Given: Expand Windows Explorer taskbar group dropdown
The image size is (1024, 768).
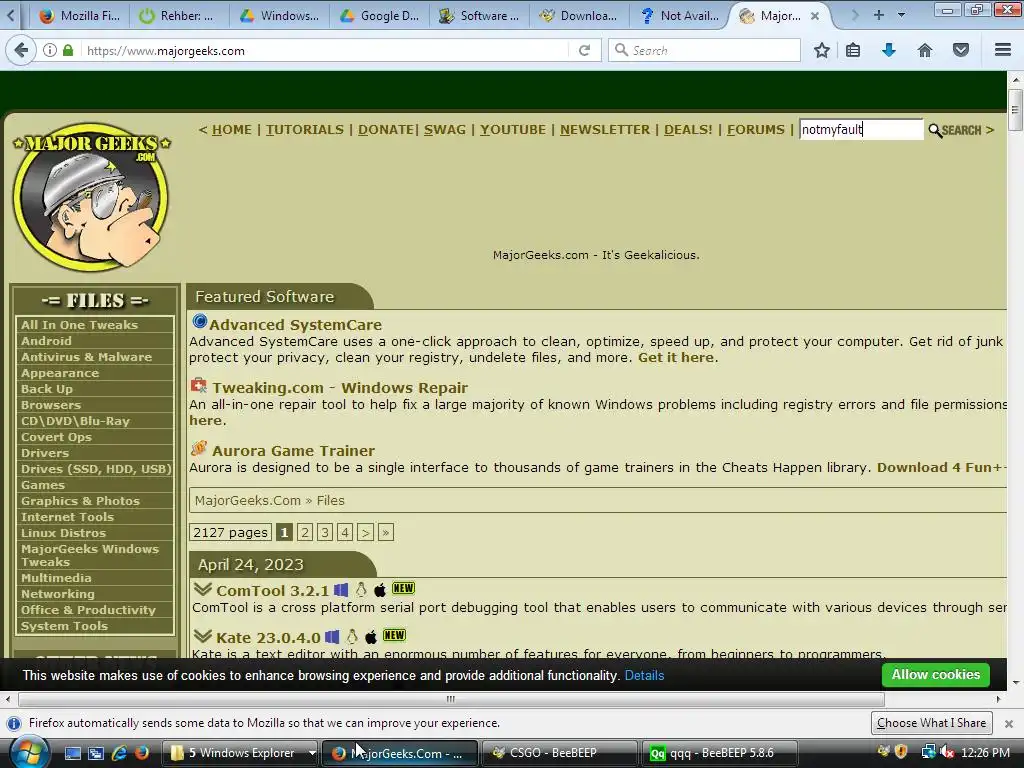Looking at the screenshot, I should [x=312, y=753].
